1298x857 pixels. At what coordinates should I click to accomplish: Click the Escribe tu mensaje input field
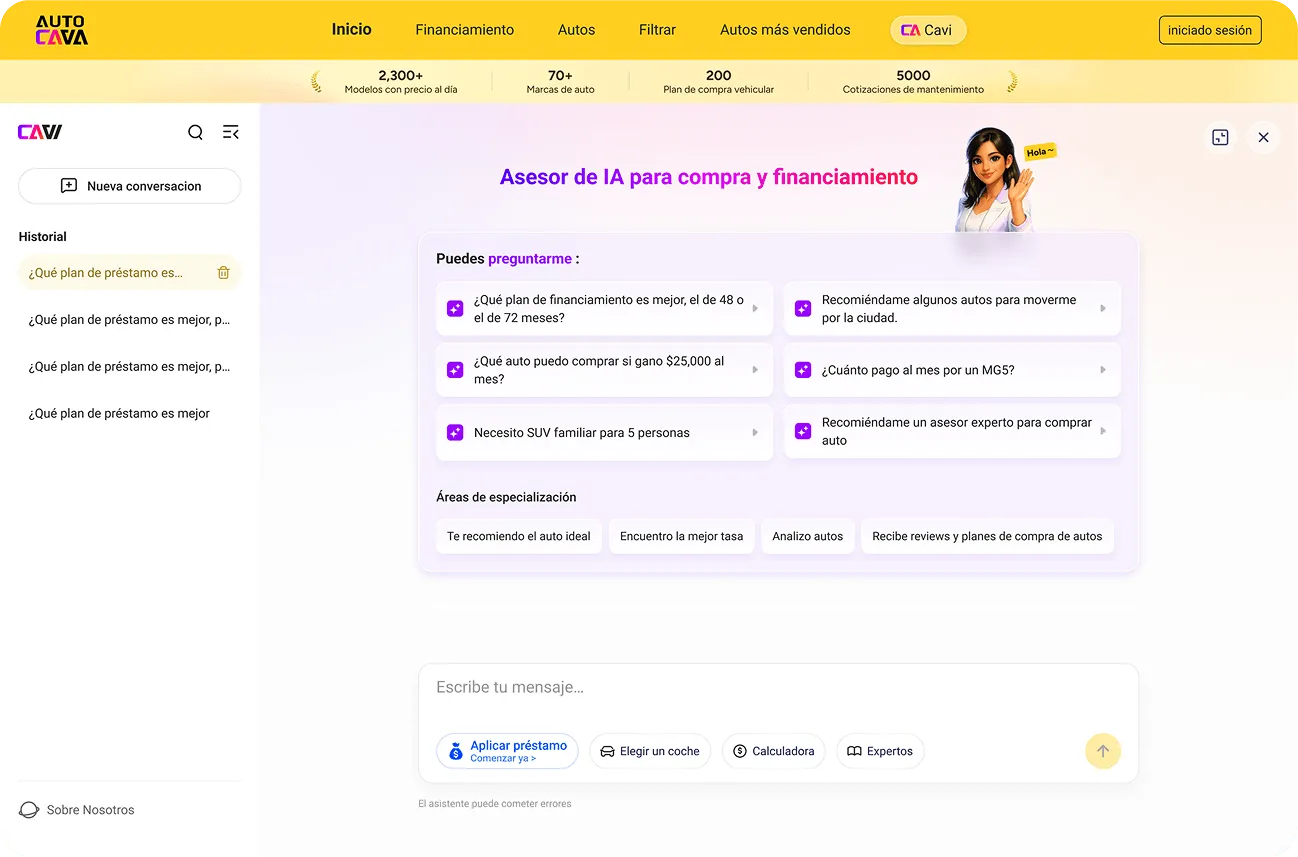778,688
